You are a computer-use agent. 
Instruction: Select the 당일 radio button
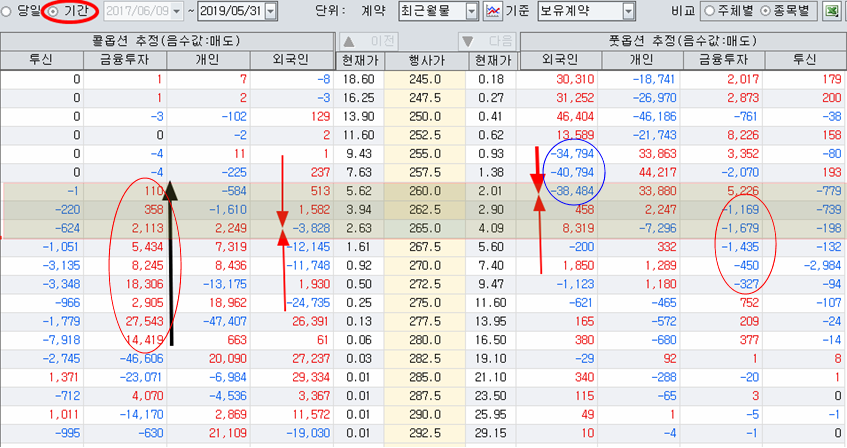point(6,11)
